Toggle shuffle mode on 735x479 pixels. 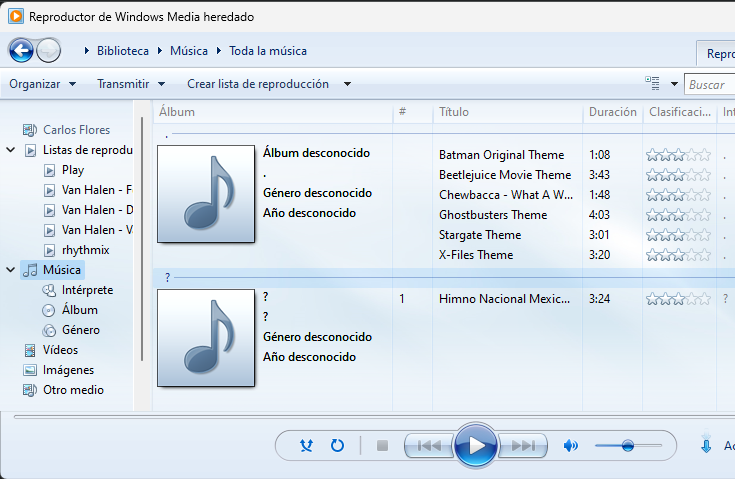[x=307, y=446]
